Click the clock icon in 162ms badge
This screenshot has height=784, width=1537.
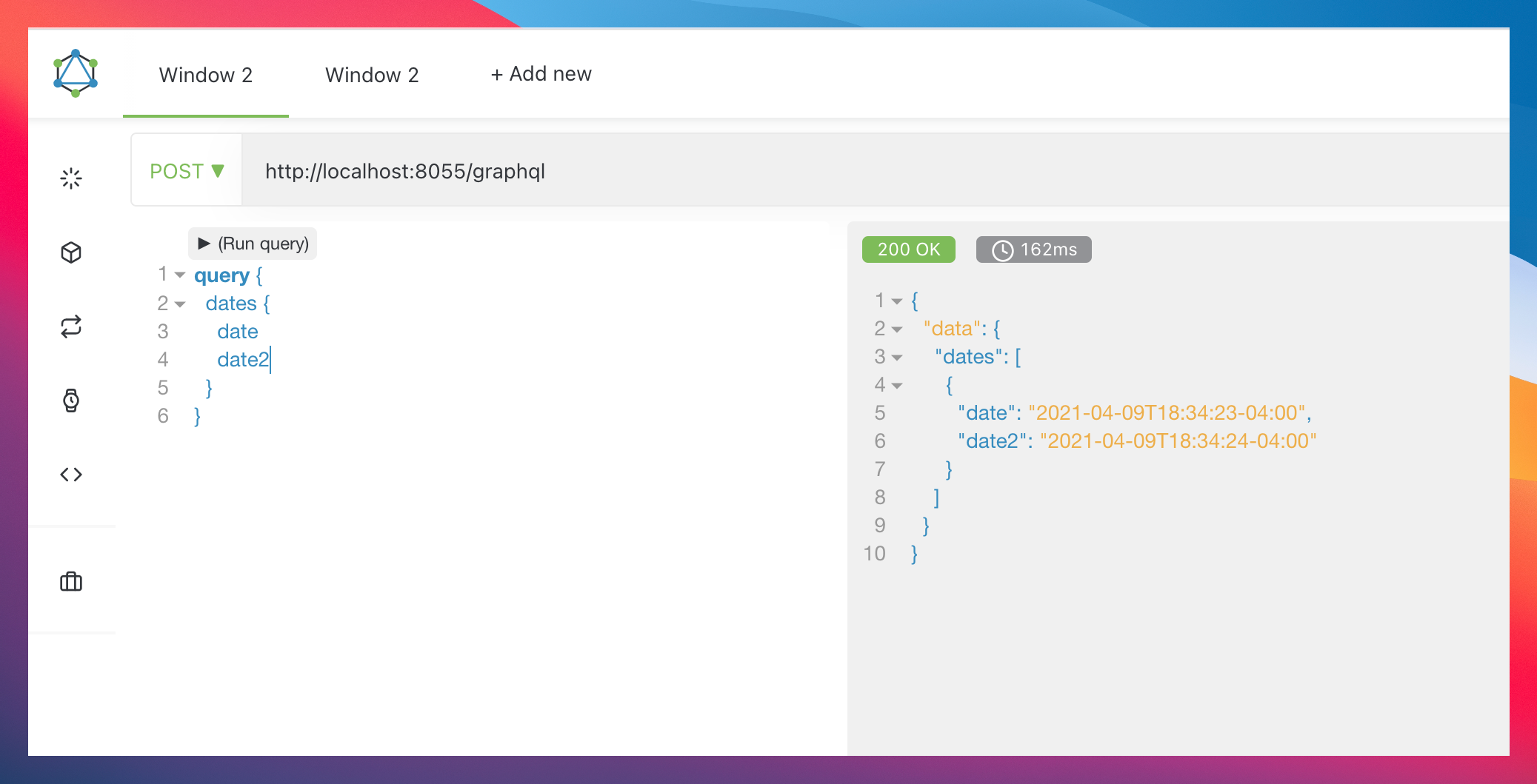pyautogui.click(x=1002, y=250)
